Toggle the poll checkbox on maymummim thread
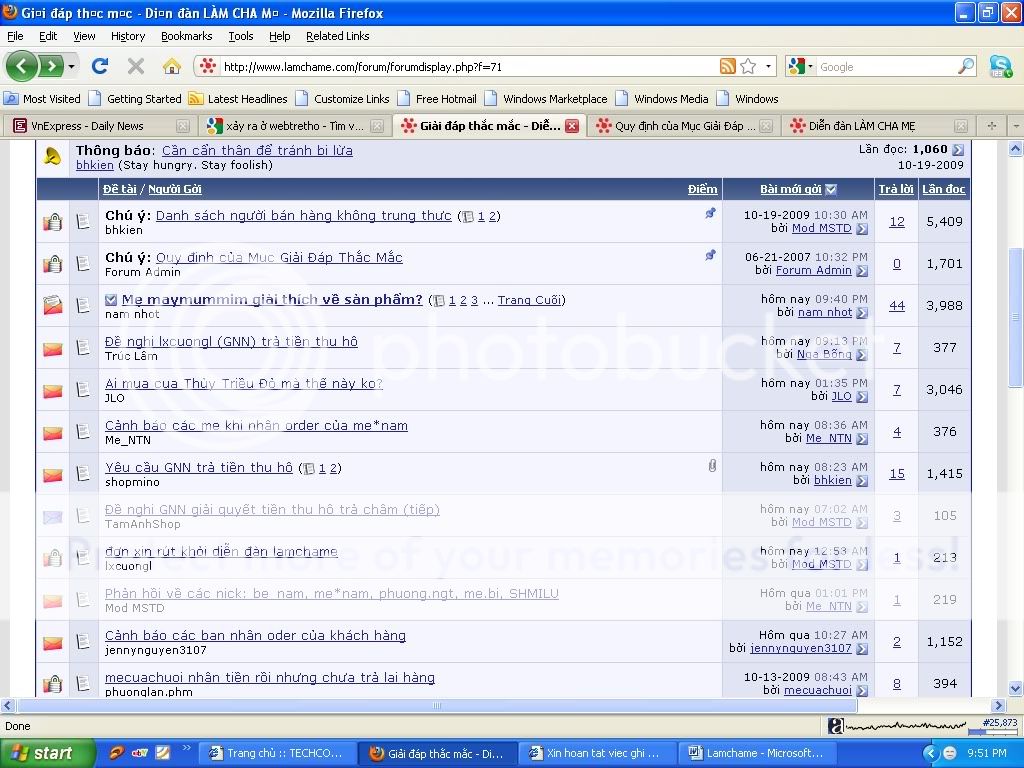This screenshot has width=1024, height=768. click(x=111, y=300)
